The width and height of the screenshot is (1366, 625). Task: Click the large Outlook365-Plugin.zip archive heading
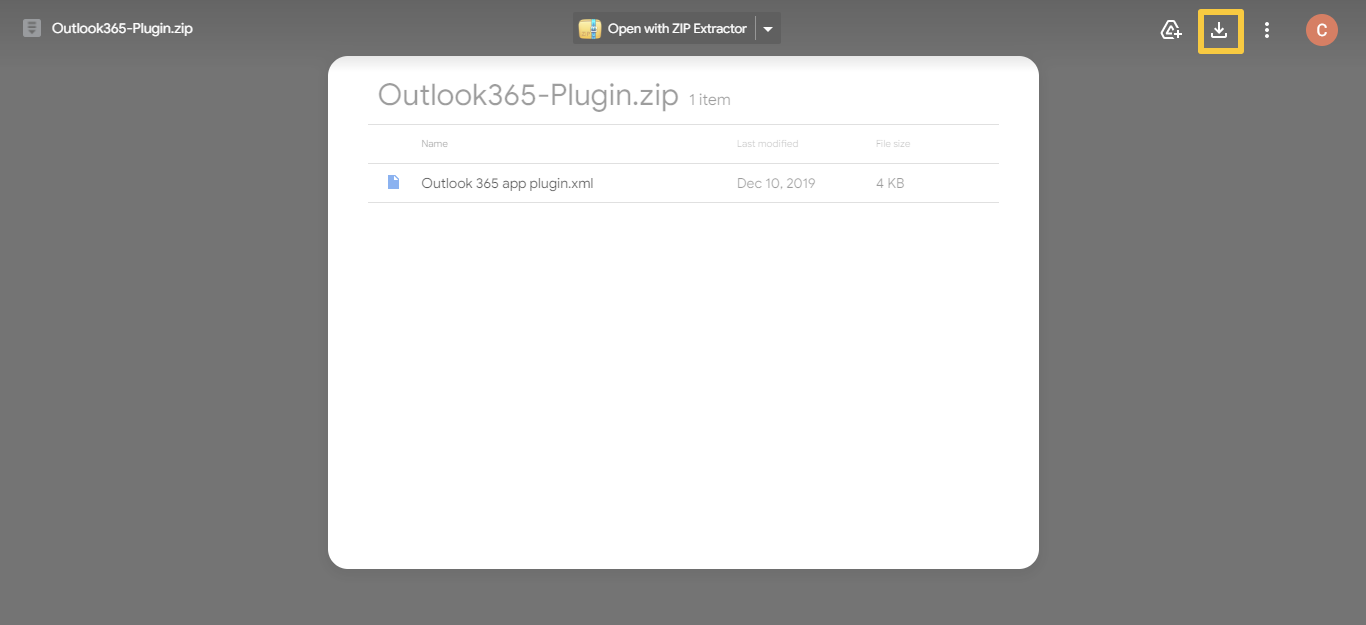point(528,95)
